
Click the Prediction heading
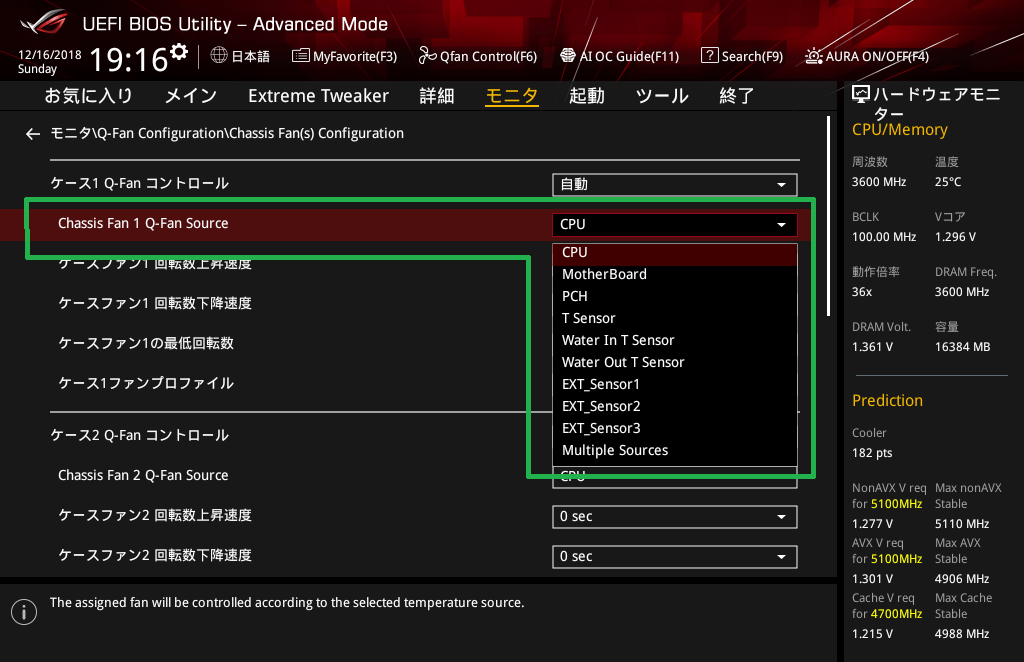tap(888, 401)
